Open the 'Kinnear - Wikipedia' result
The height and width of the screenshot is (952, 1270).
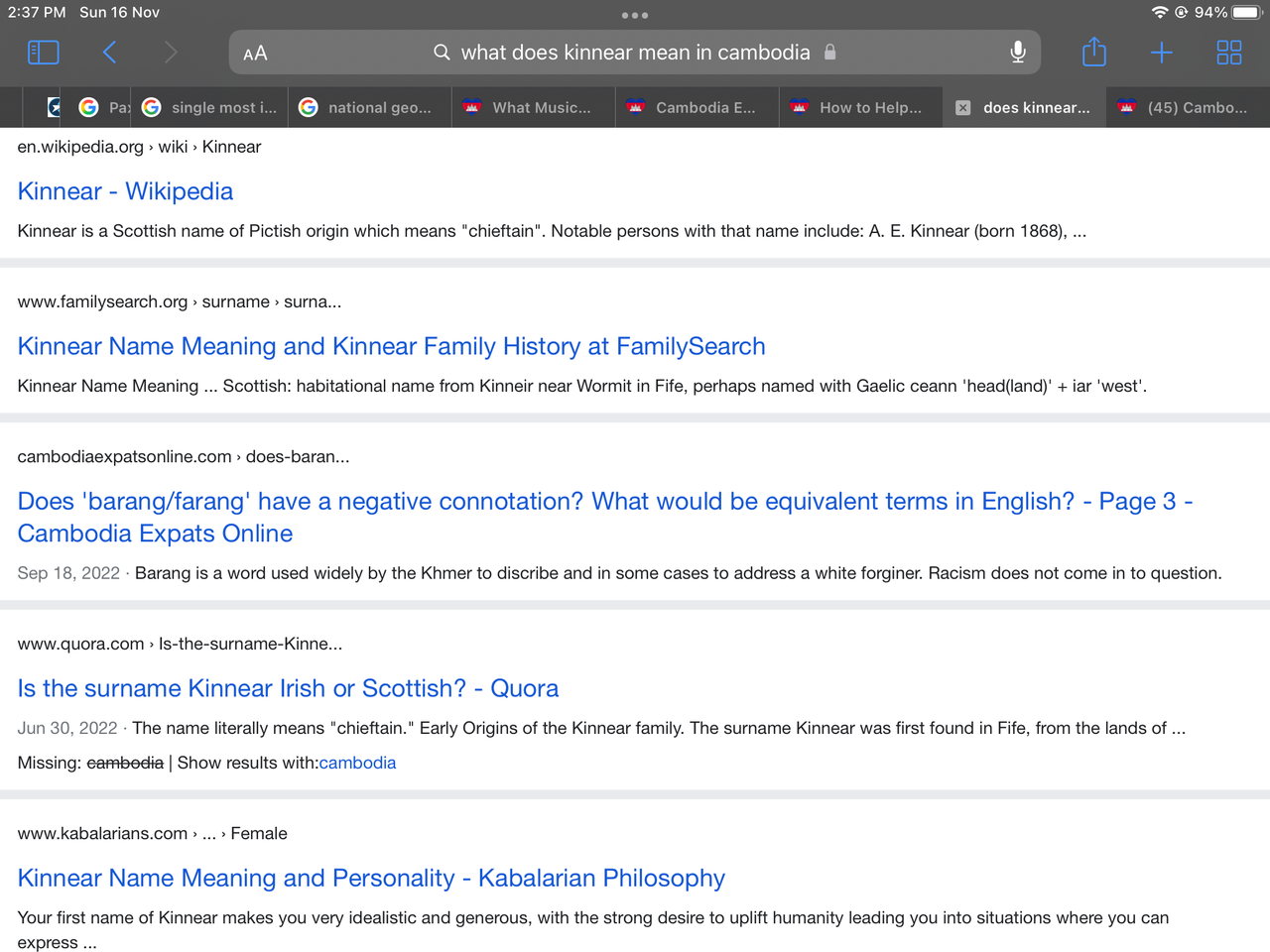coord(125,191)
